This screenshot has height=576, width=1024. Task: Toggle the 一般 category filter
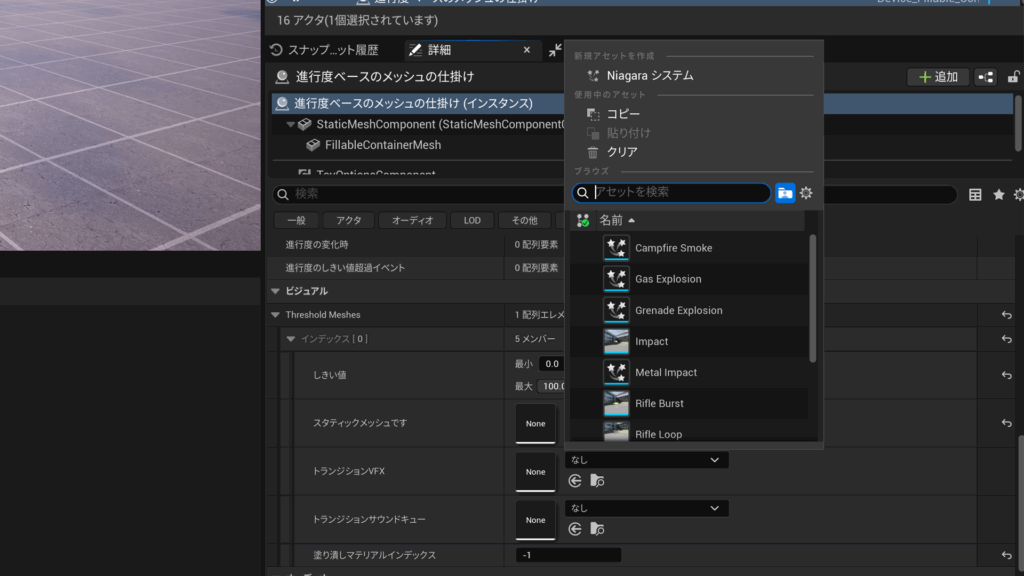pyautogui.click(x=296, y=221)
